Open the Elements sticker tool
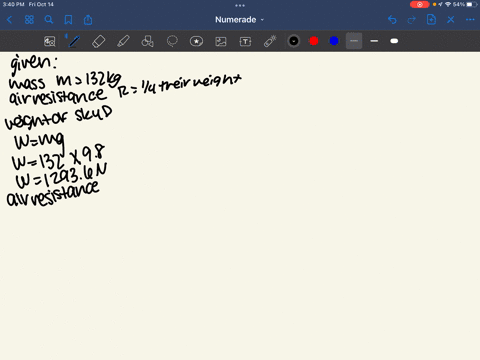480x360 pixels. [196, 41]
